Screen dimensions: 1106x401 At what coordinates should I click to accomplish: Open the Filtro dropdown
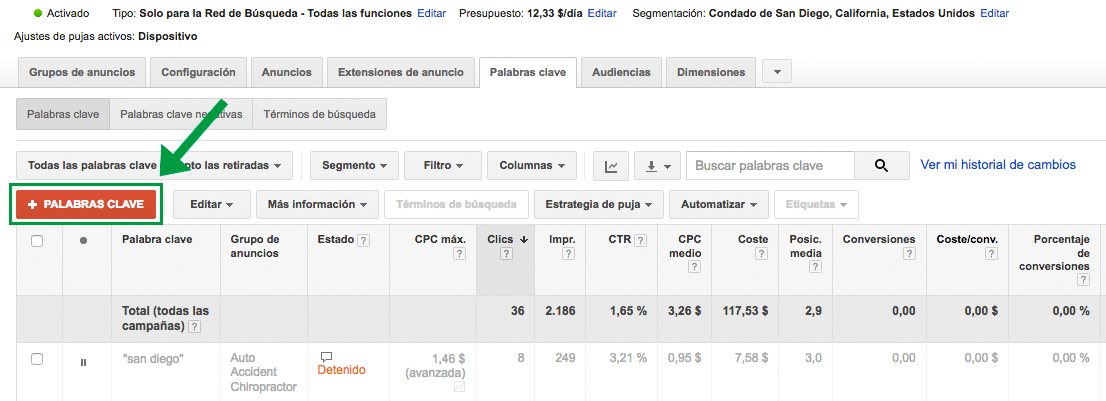point(443,166)
